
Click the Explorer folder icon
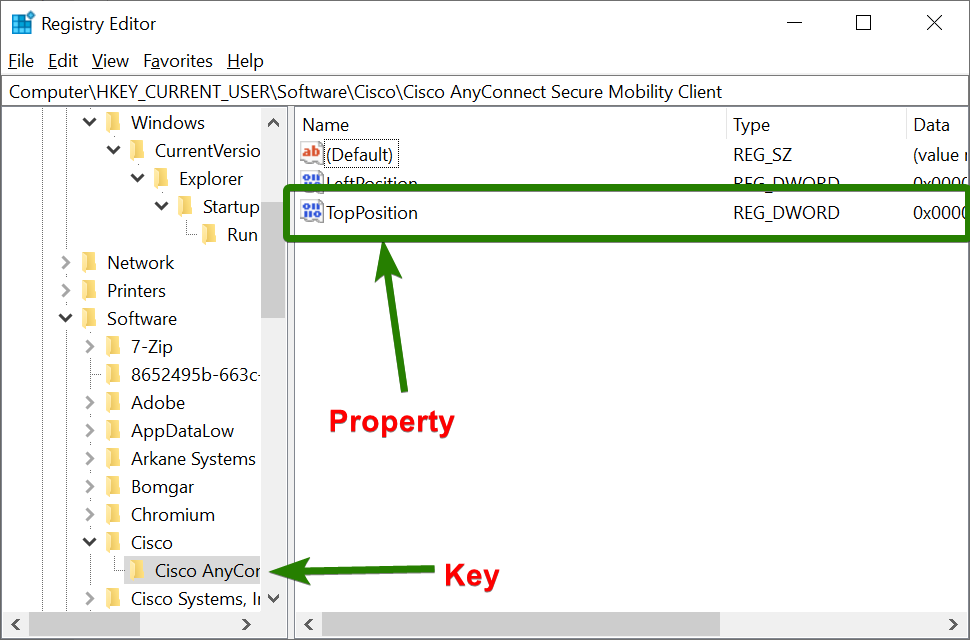click(x=161, y=178)
